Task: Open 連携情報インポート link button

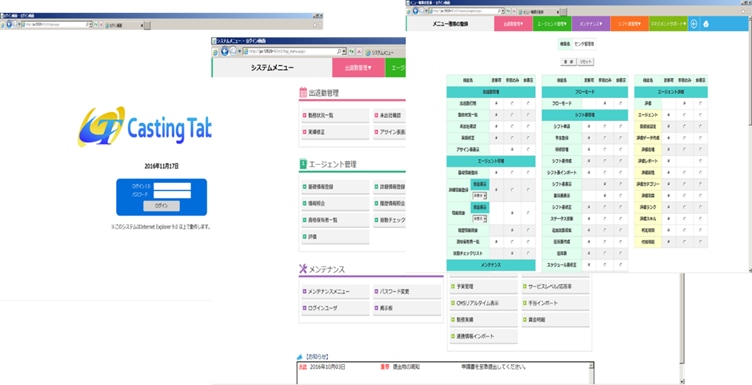Action: tap(483, 336)
